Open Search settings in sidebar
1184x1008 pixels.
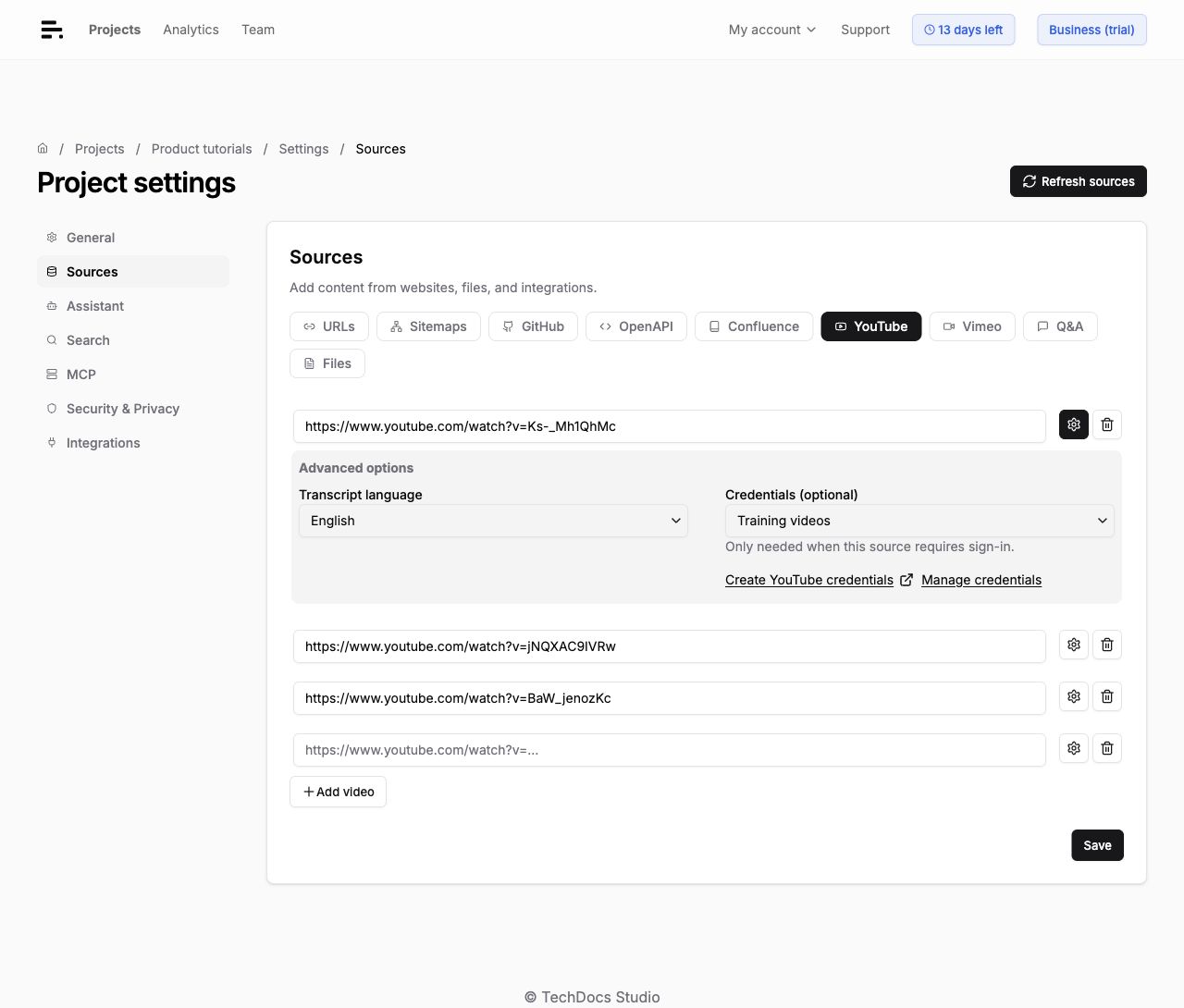(x=133, y=340)
